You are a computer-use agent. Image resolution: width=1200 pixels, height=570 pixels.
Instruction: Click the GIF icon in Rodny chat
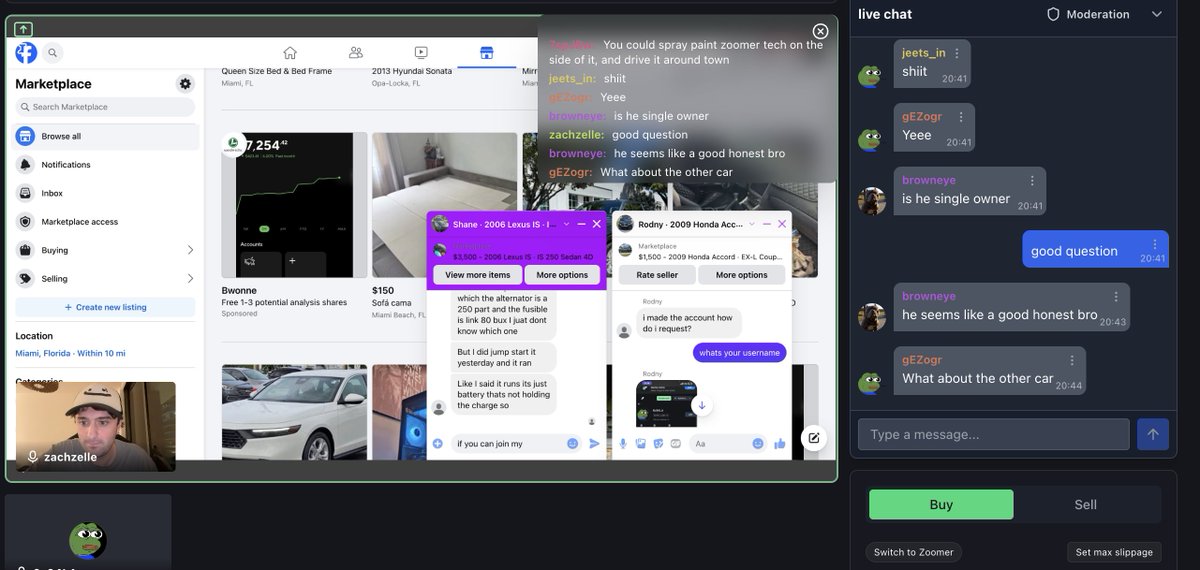tap(676, 443)
